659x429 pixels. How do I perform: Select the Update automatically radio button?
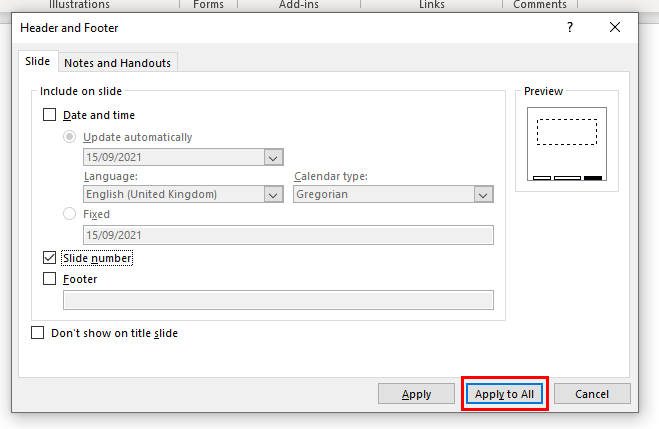[69, 137]
